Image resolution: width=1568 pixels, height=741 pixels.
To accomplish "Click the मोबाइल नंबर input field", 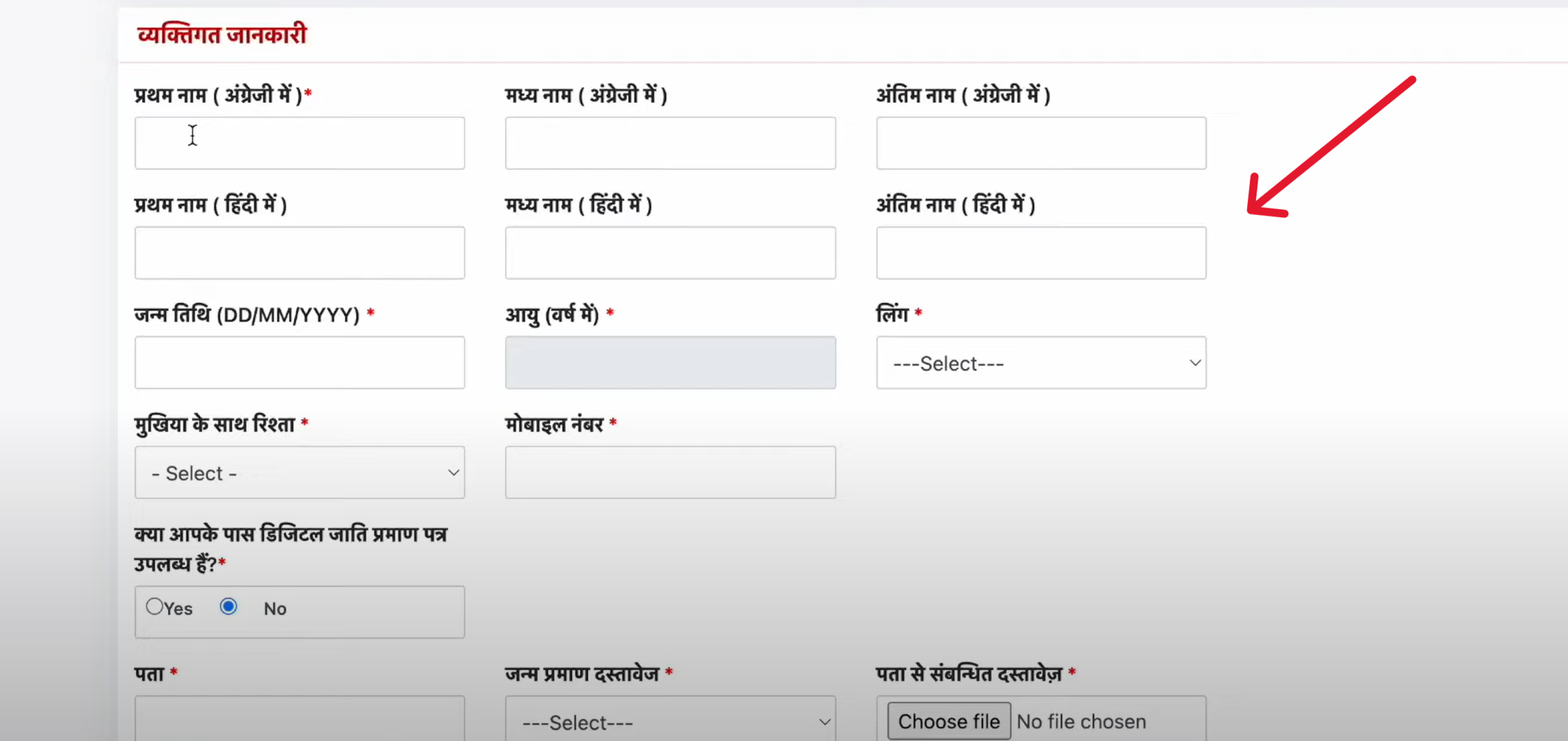I will (x=670, y=472).
